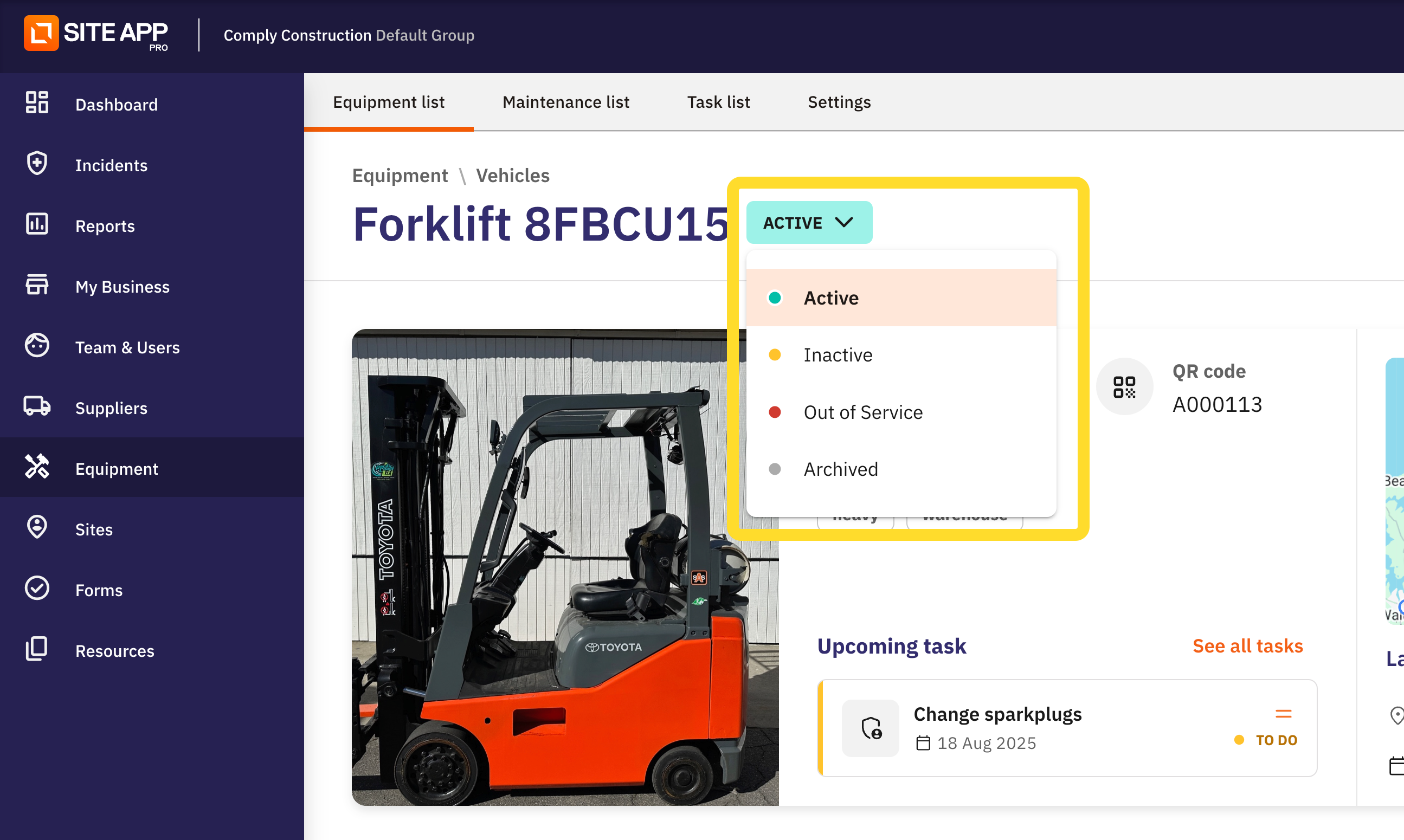
Task: Click the Resources documents icon
Action: pyautogui.click(x=37, y=649)
